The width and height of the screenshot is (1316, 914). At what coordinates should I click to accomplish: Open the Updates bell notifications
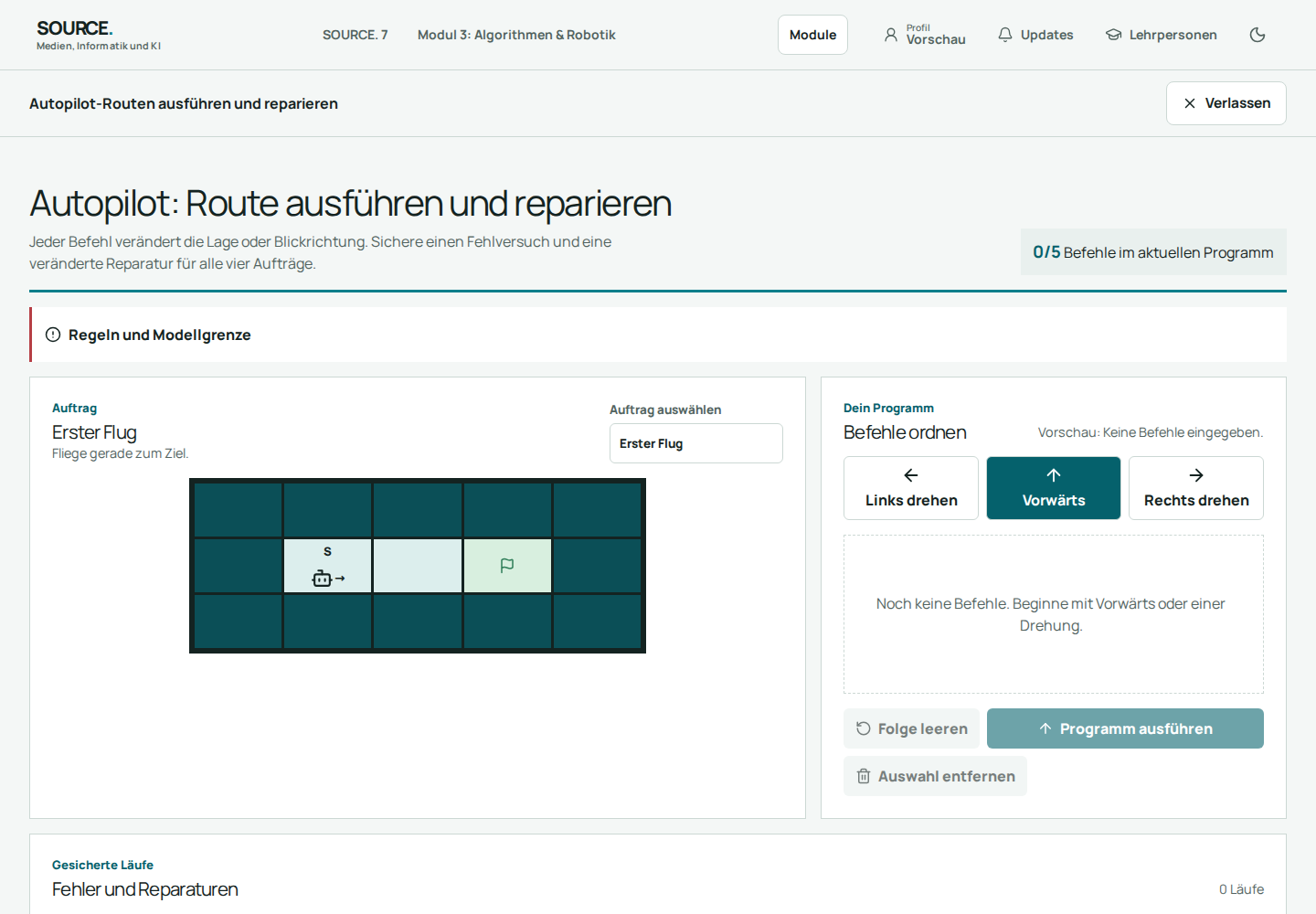pos(1035,35)
